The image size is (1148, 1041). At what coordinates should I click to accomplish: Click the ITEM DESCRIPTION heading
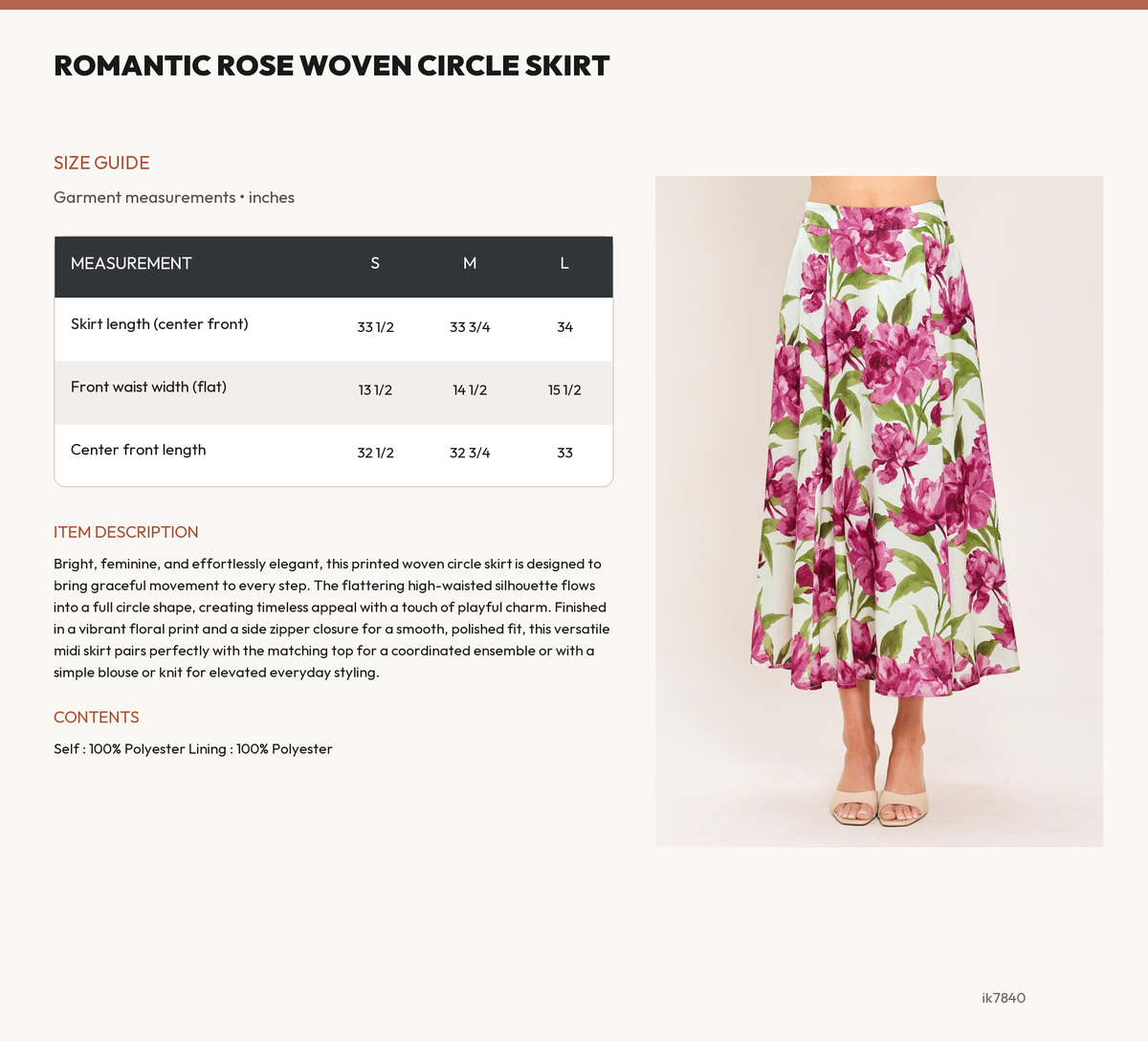tap(126, 532)
